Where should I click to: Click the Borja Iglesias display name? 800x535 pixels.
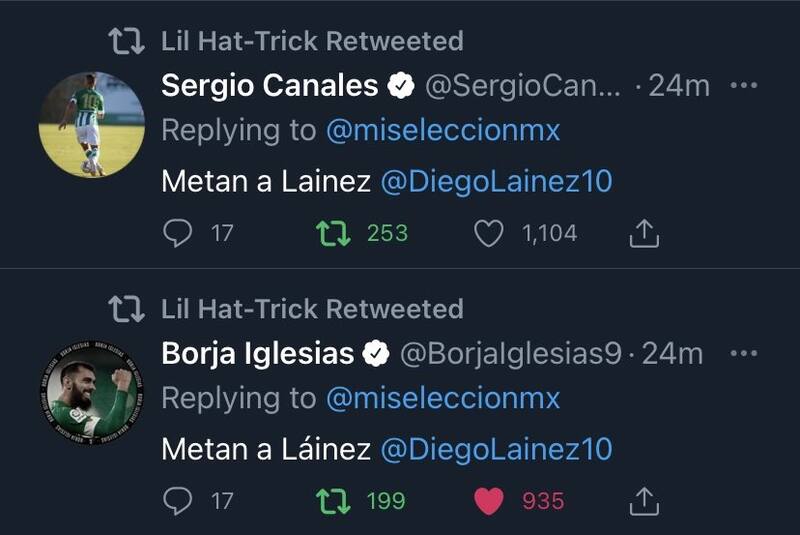257,353
